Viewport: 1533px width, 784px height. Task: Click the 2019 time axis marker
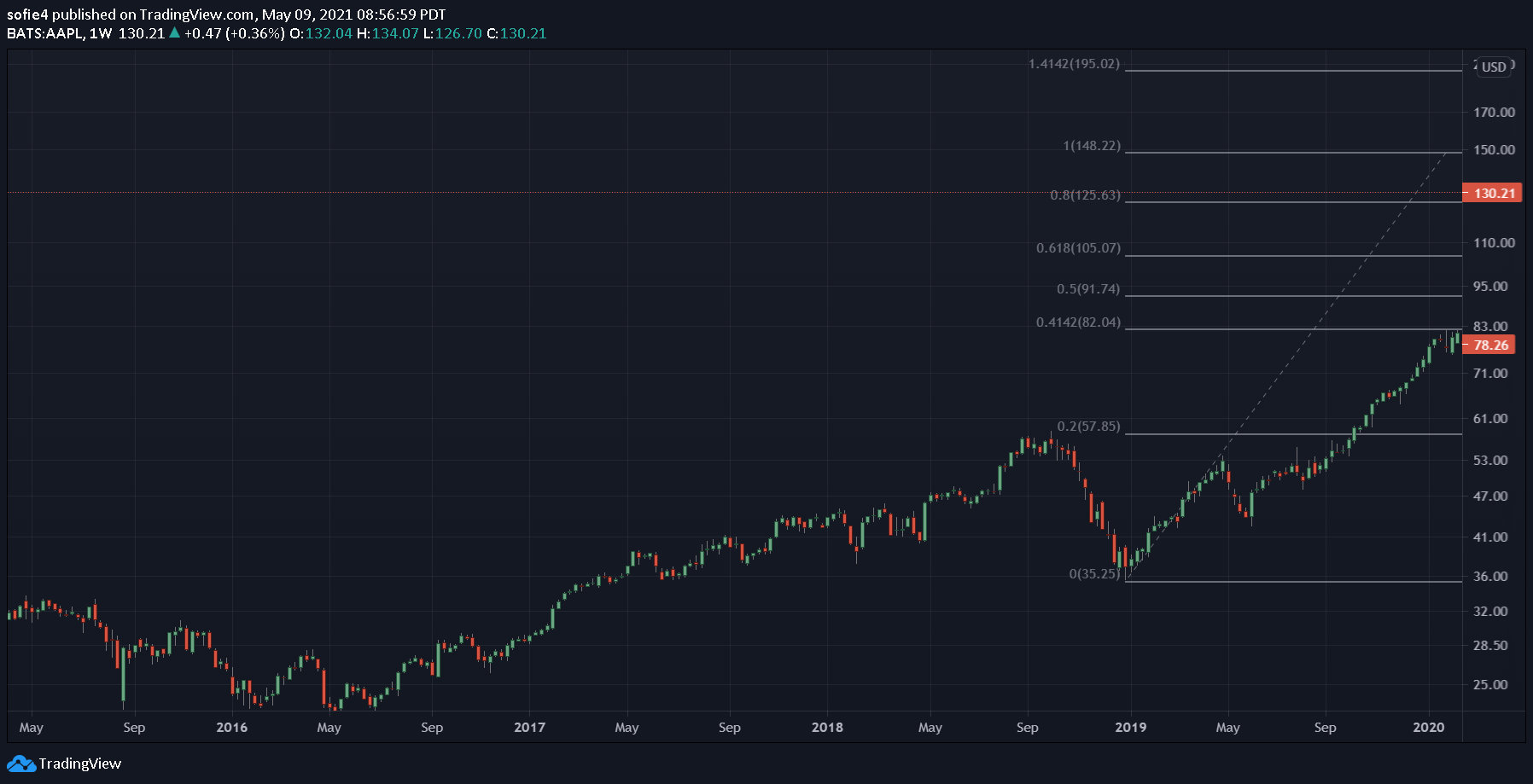(1131, 727)
